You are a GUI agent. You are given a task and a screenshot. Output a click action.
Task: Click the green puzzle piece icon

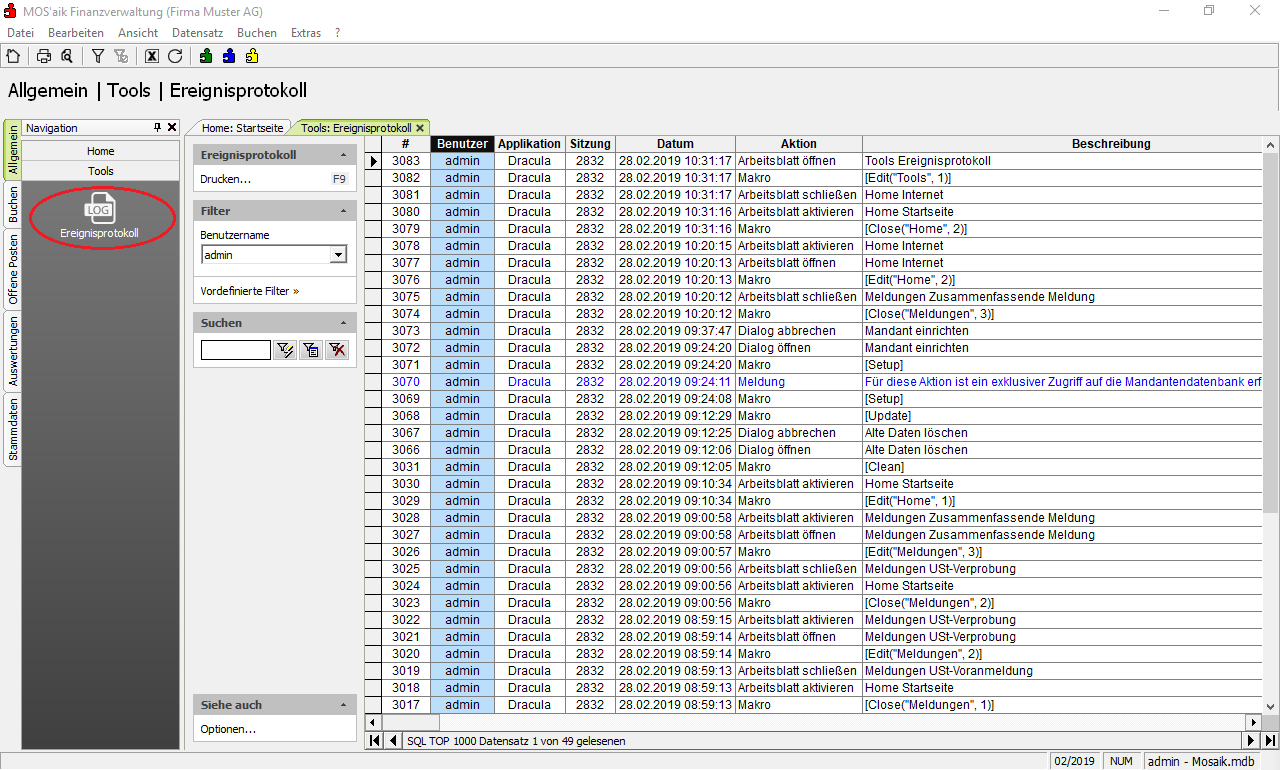(206, 56)
